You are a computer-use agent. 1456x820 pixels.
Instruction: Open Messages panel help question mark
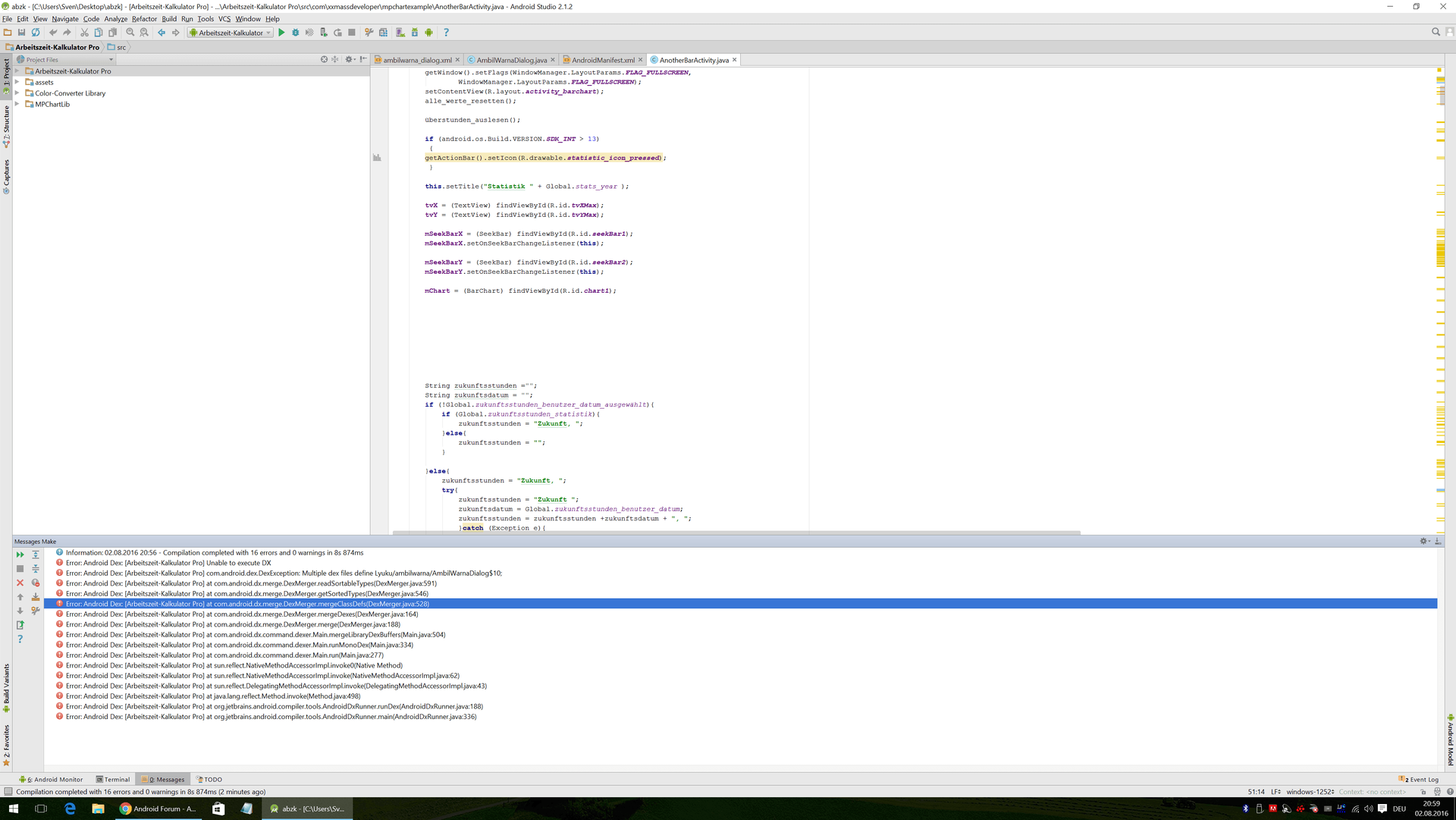(x=20, y=639)
